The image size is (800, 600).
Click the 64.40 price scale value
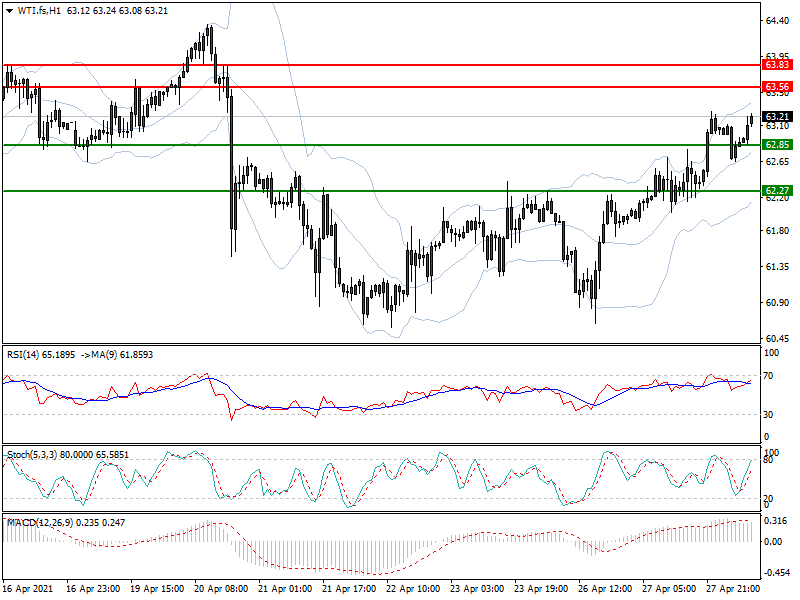[x=777, y=21]
